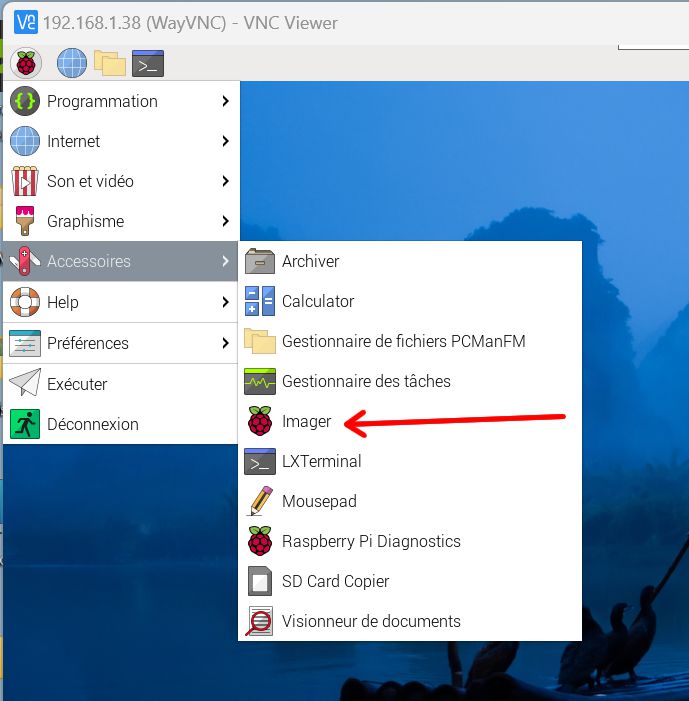This screenshot has height=701, width=689.
Task: Click the Help lifebuoy icon
Action: 25,302
